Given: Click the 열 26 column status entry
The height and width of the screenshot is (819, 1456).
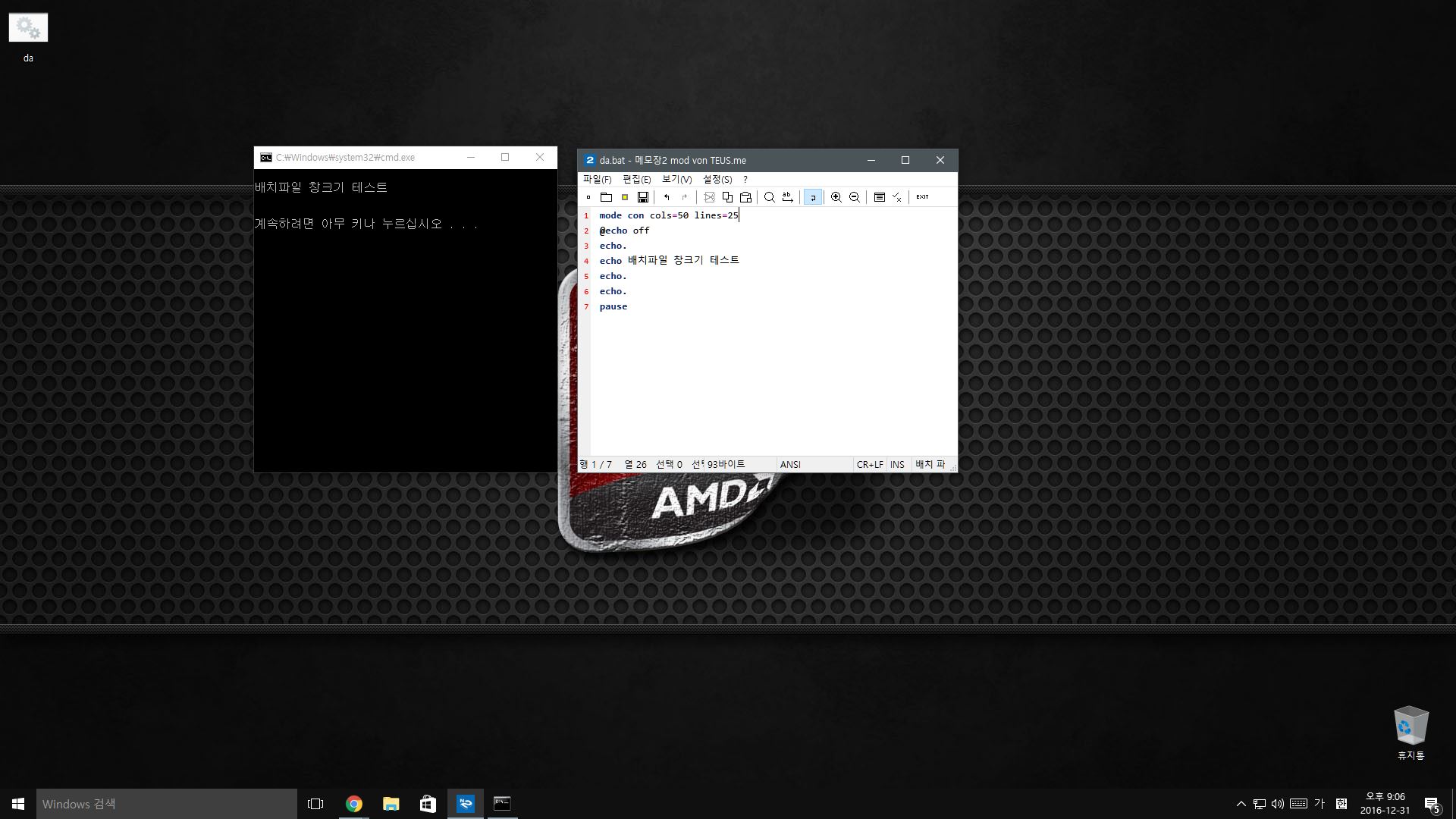Looking at the screenshot, I should tap(635, 465).
